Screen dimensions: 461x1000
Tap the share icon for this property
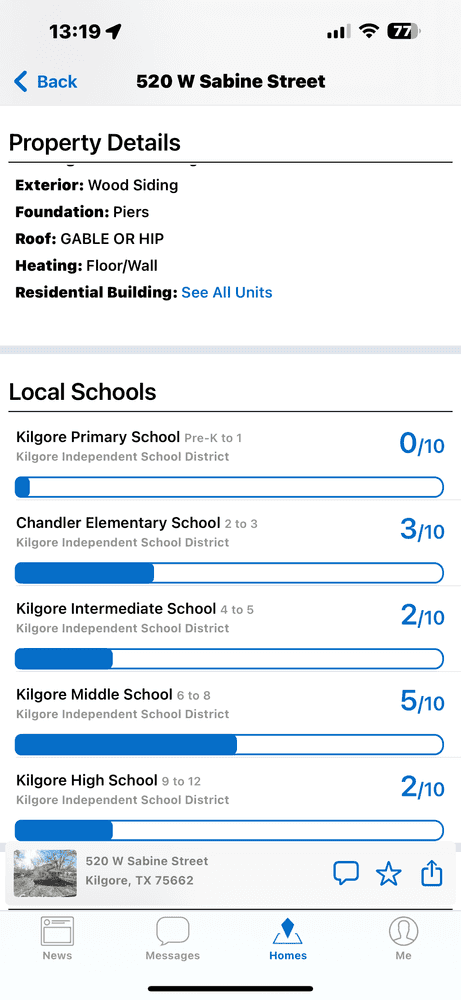[x=432, y=872]
